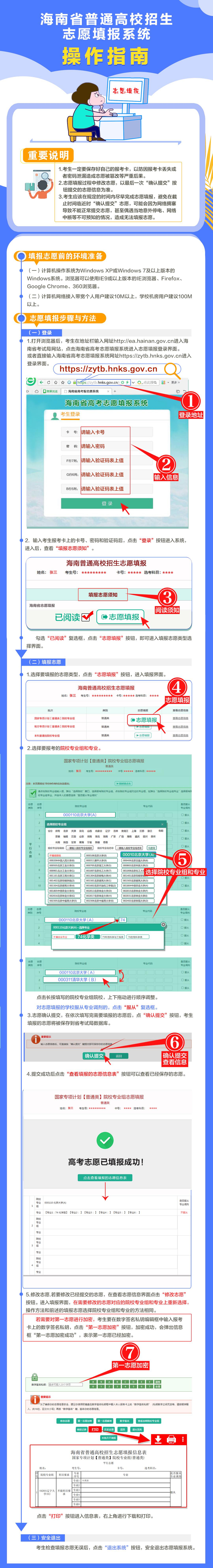The image size is (213, 1568).
Task: Open the 填报志愿须知 tab
Action: (103, 595)
